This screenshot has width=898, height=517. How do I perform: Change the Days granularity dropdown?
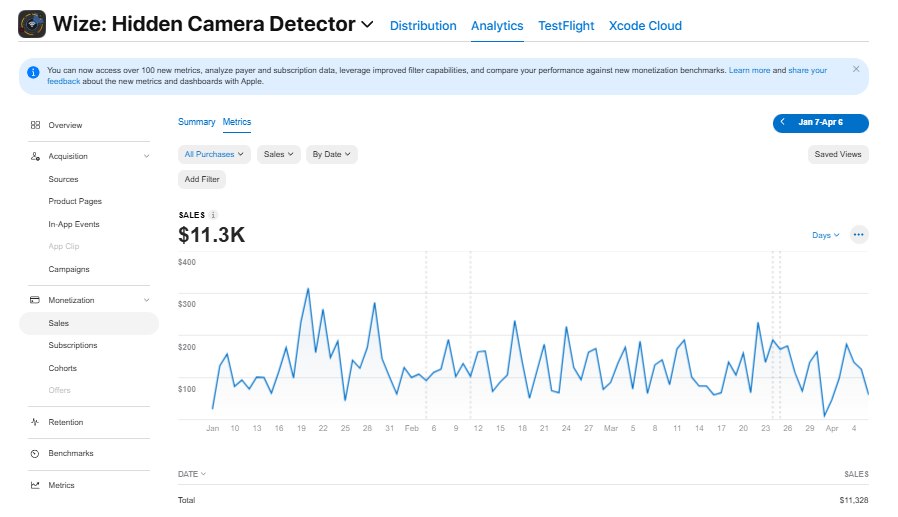tap(825, 235)
